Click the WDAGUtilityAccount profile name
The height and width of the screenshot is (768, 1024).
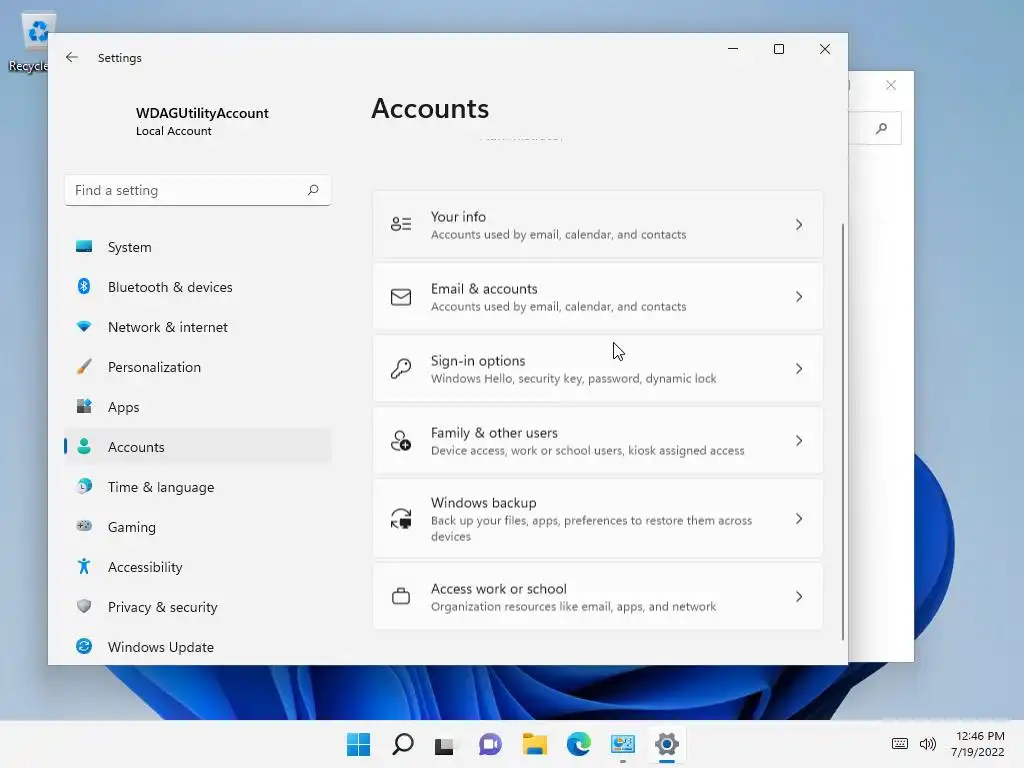[202, 113]
